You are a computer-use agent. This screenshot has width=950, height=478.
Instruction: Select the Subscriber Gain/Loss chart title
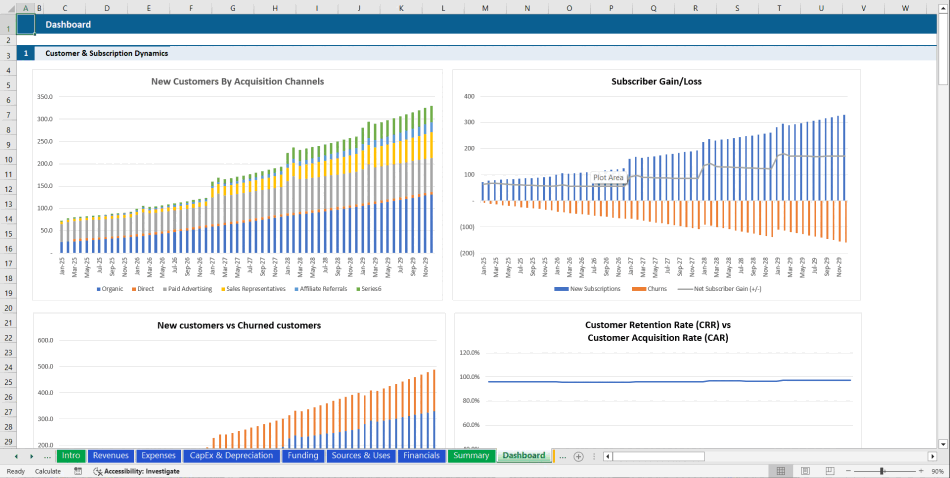coord(656,81)
